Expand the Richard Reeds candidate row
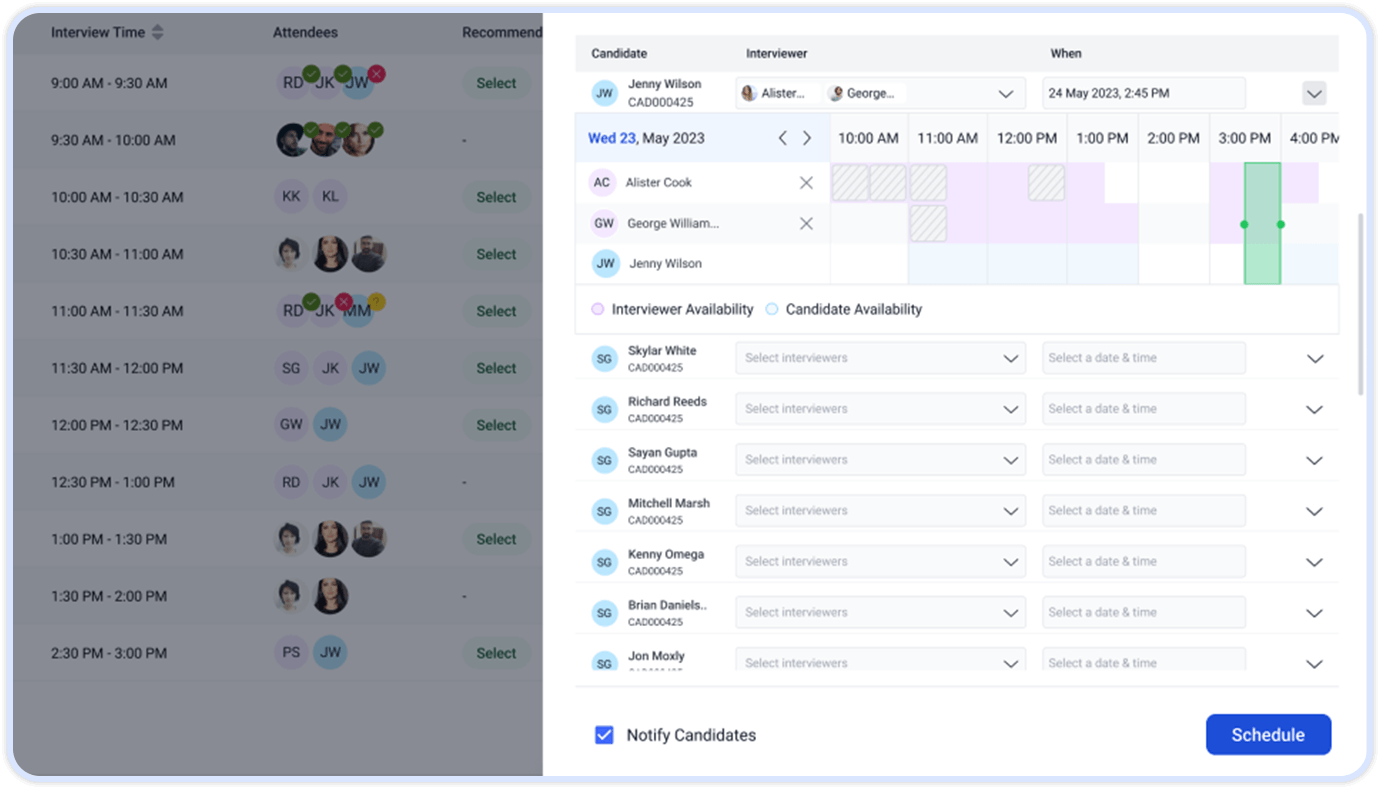The width and height of the screenshot is (1380, 789). pos(1314,410)
